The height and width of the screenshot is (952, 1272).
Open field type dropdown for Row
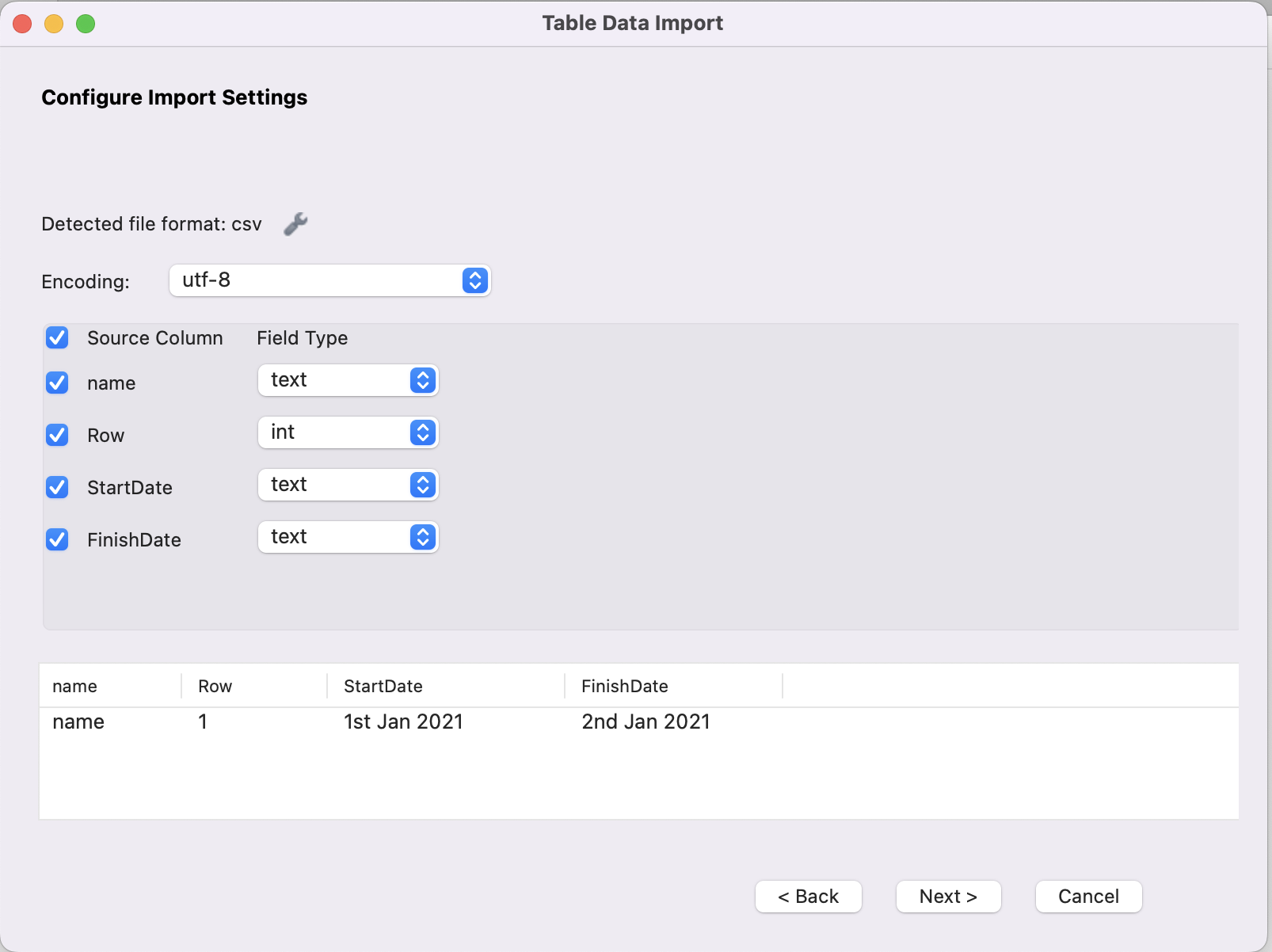(348, 432)
